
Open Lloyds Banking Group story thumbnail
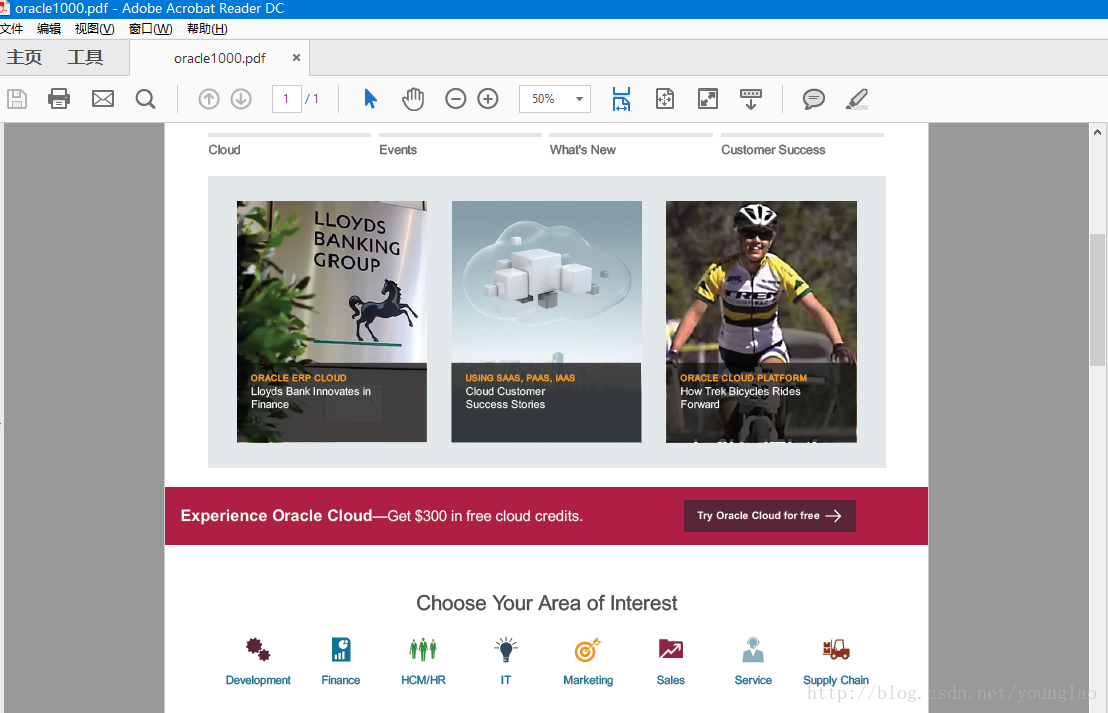[x=331, y=322]
